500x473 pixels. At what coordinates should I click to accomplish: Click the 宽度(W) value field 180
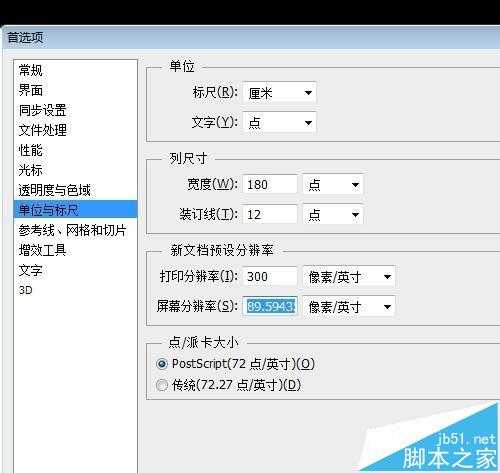[270, 184]
